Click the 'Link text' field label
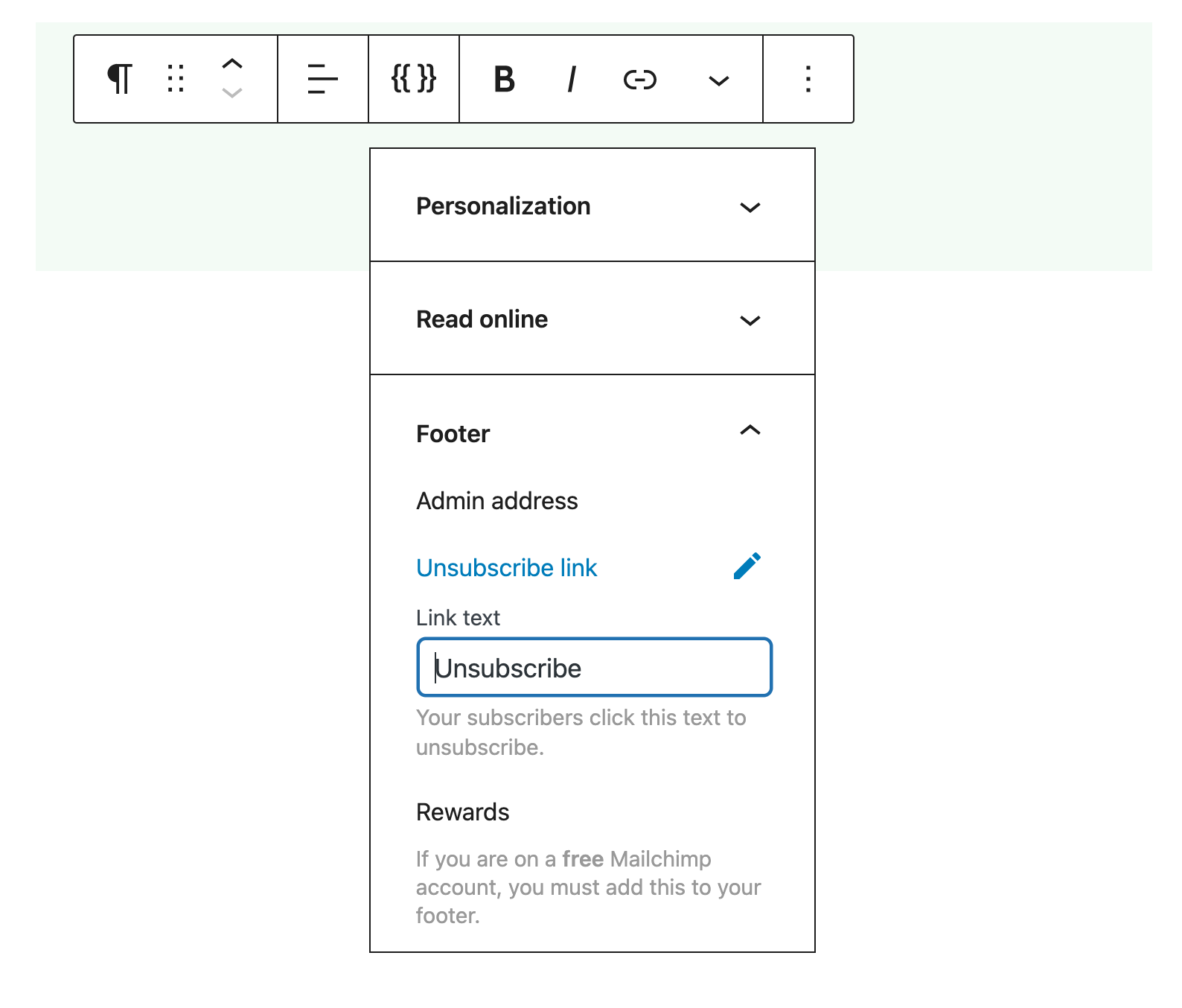 (458, 618)
